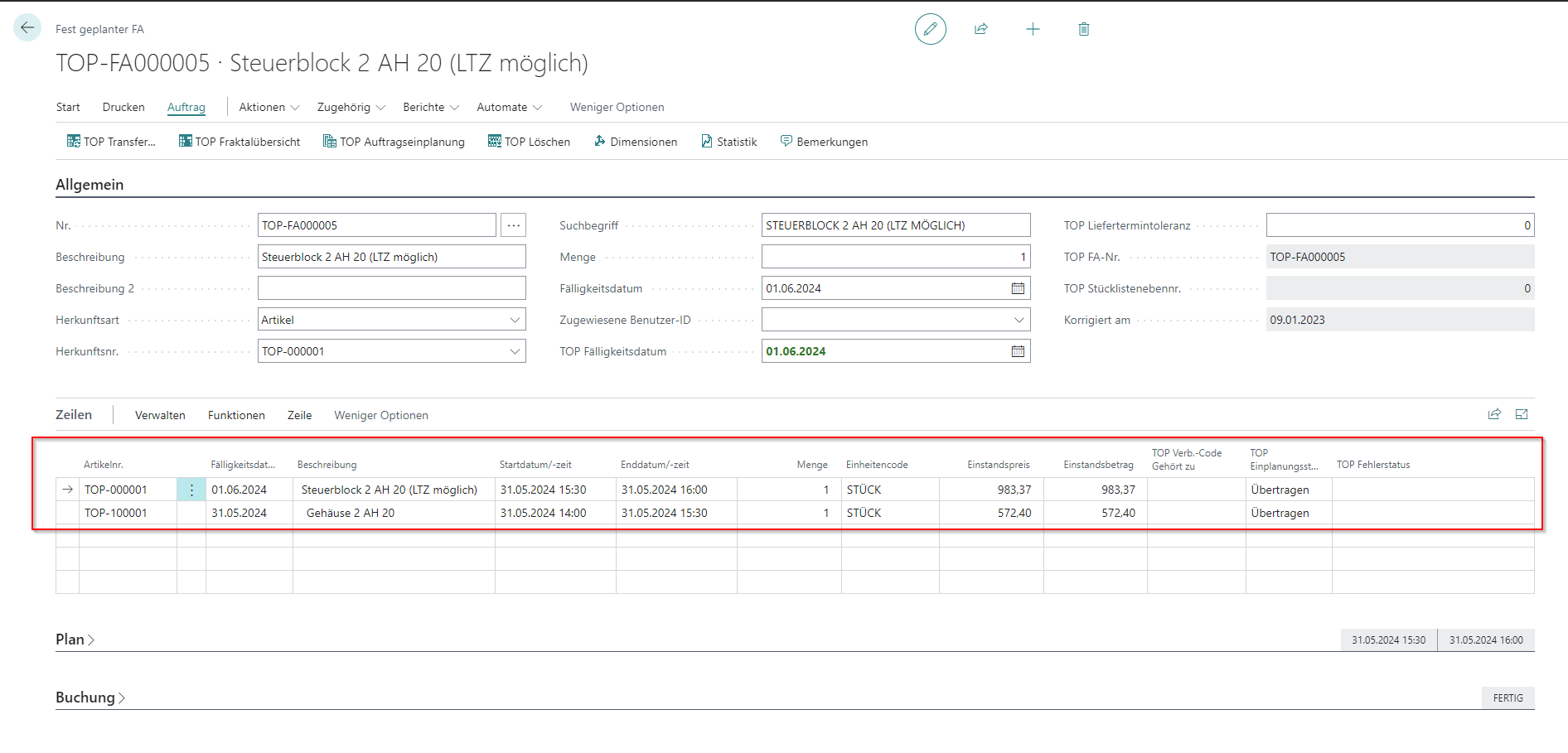Click the Beschreibung 2 input field
The height and width of the screenshot is (753, 1568).
[391, 288]
